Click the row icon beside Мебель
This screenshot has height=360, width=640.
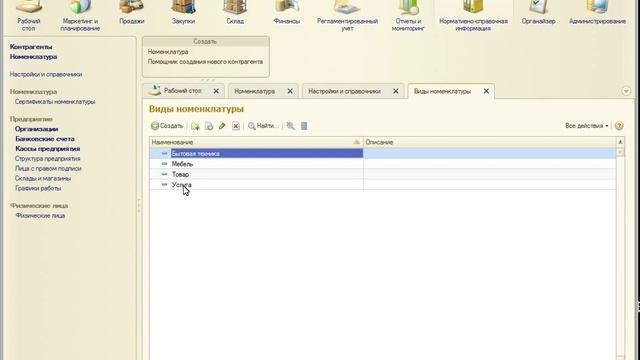164,164
